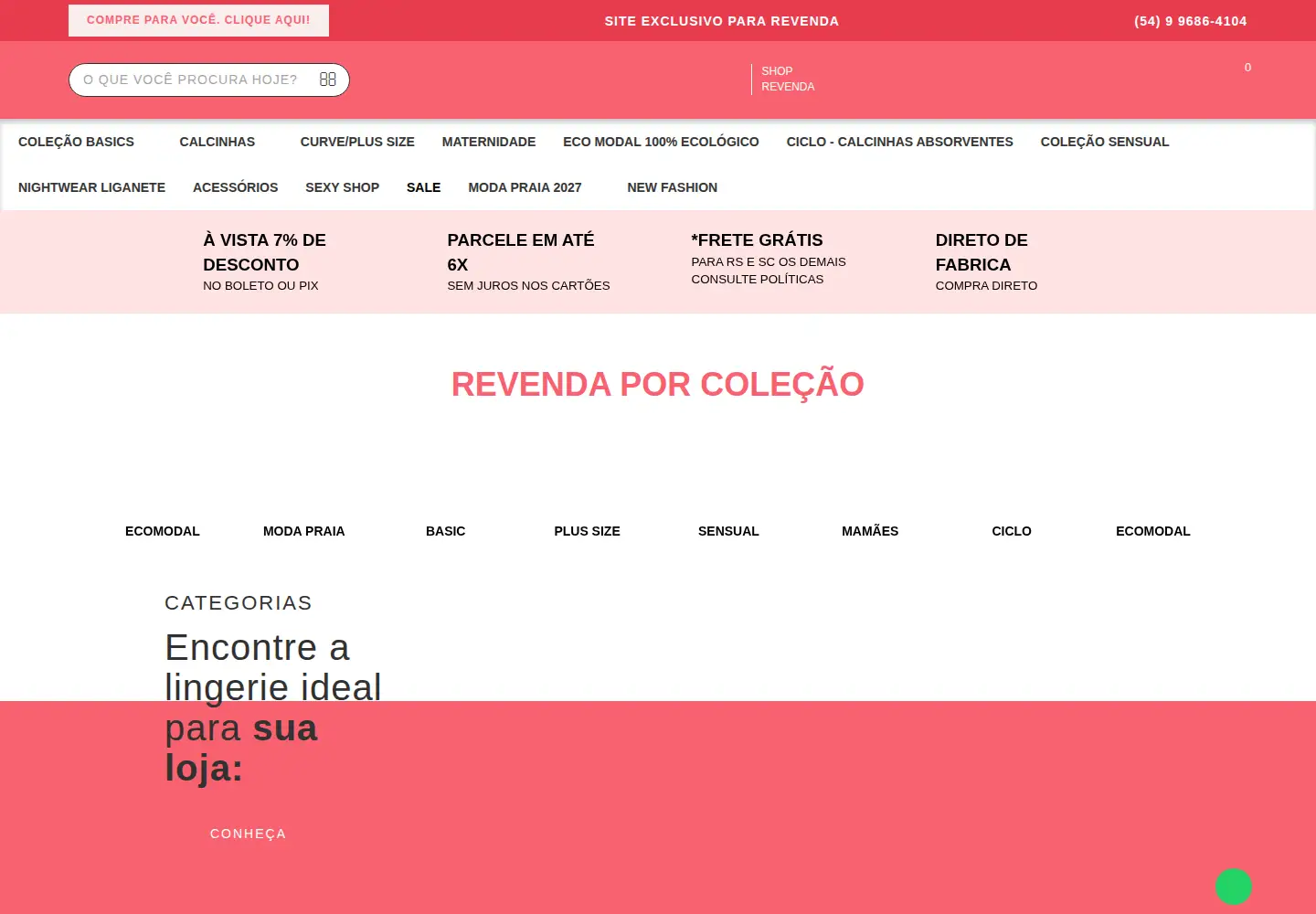The height and width of the screenshot is (914, 1316).
Task: Call the phone number (54) 9 9686-4104
Action: point(1190,21)
